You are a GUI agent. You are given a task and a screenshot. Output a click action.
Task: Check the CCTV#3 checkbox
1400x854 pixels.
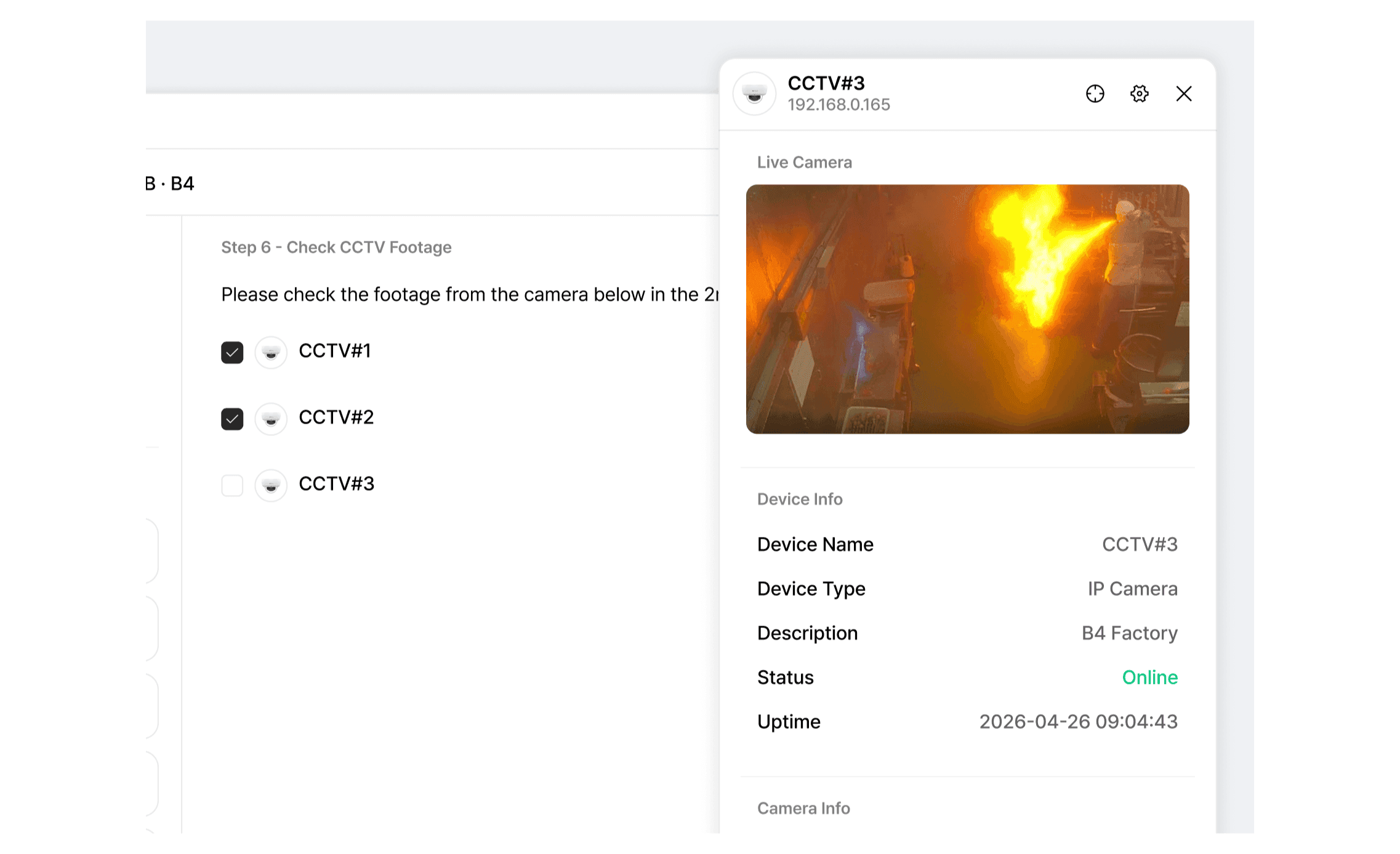(232, 485)
